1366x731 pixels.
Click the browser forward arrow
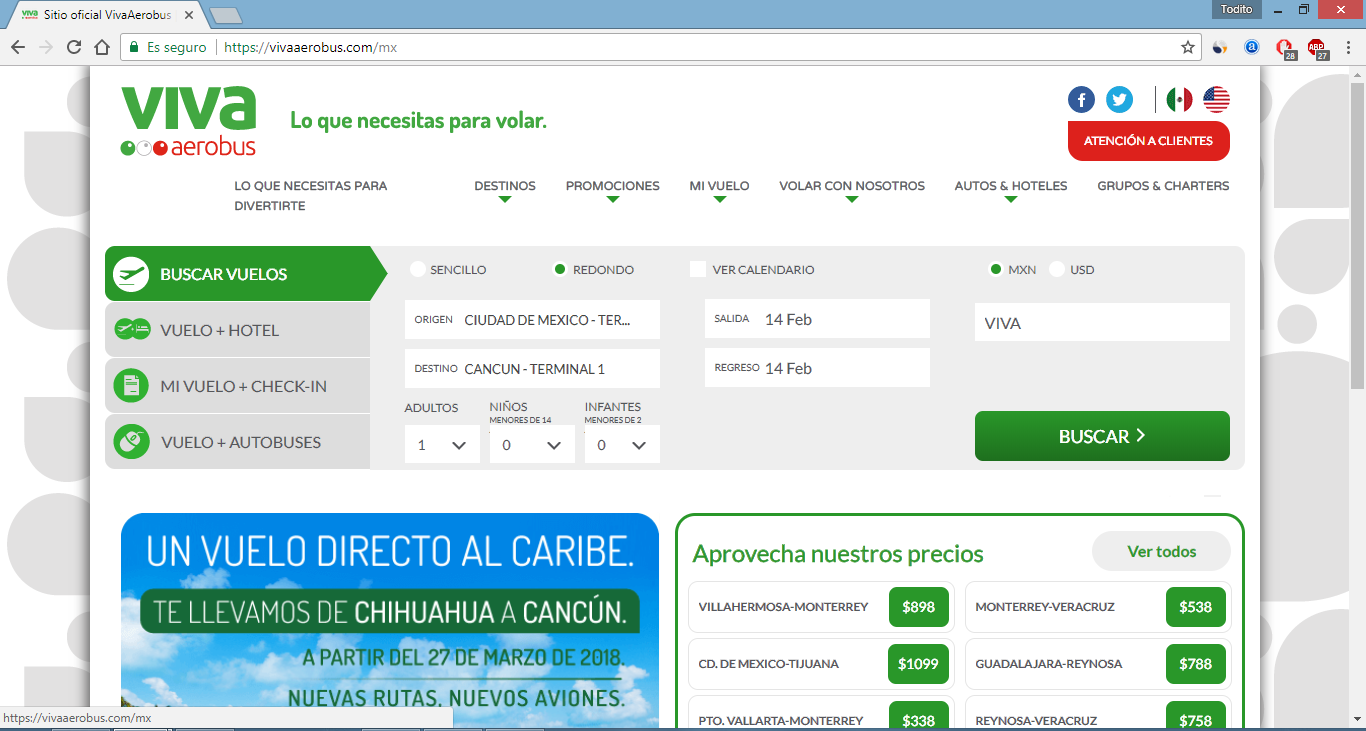tap(45, 47)
